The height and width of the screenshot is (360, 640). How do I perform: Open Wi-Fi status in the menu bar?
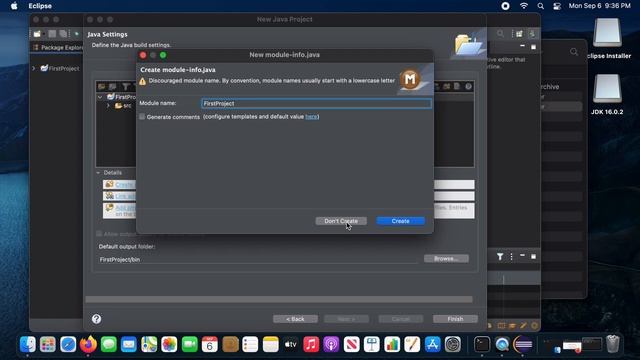tap(524, 6)
